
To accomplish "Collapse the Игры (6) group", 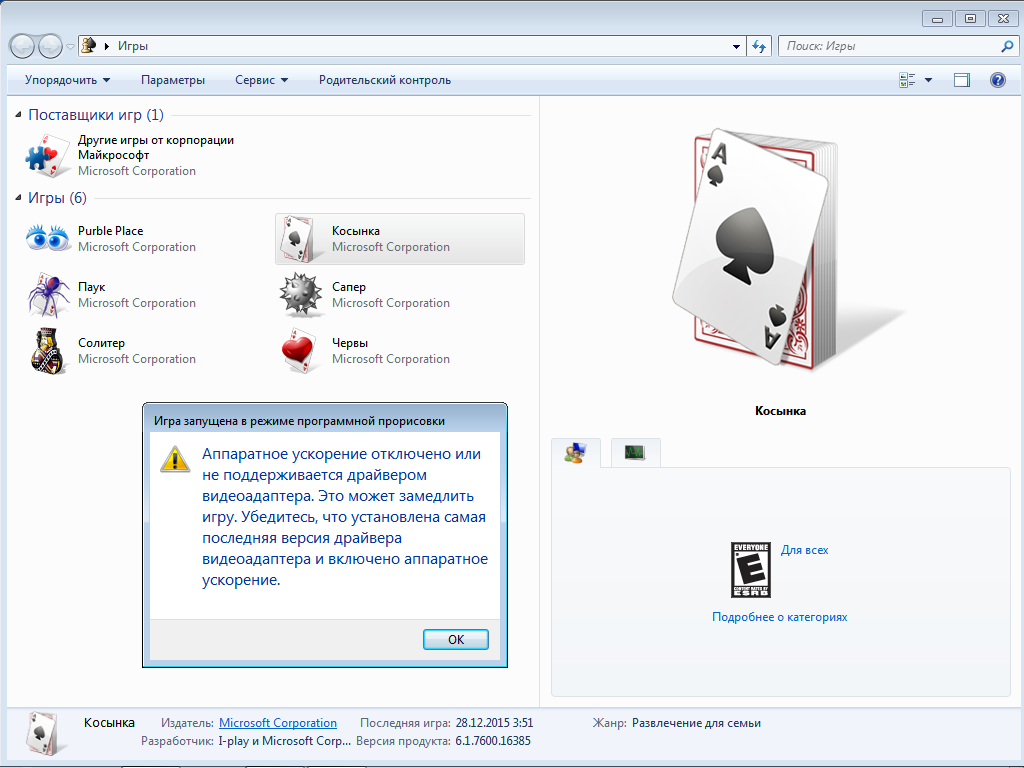I will (18, 198).
